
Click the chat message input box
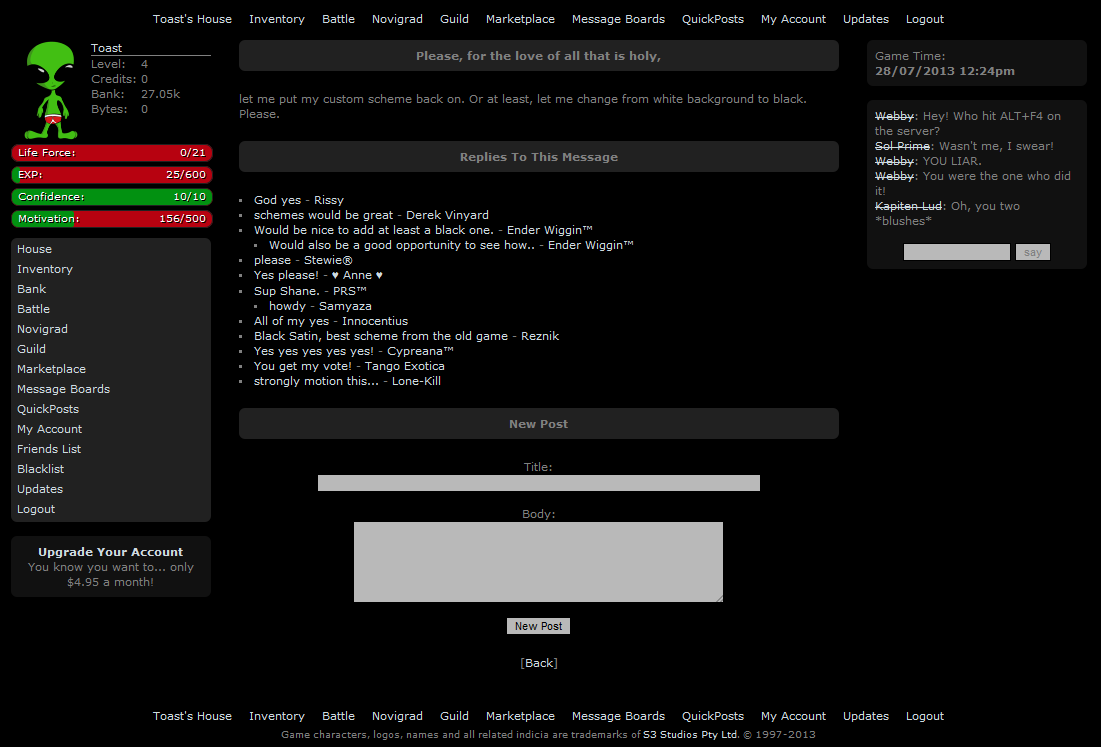click(x=956, y=252)
